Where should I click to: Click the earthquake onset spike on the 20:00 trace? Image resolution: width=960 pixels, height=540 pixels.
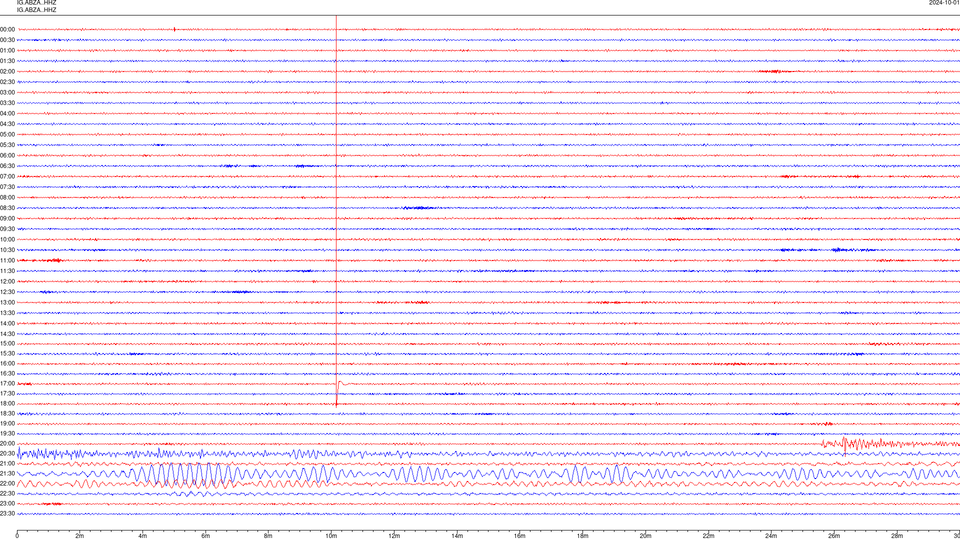(845, 445)
